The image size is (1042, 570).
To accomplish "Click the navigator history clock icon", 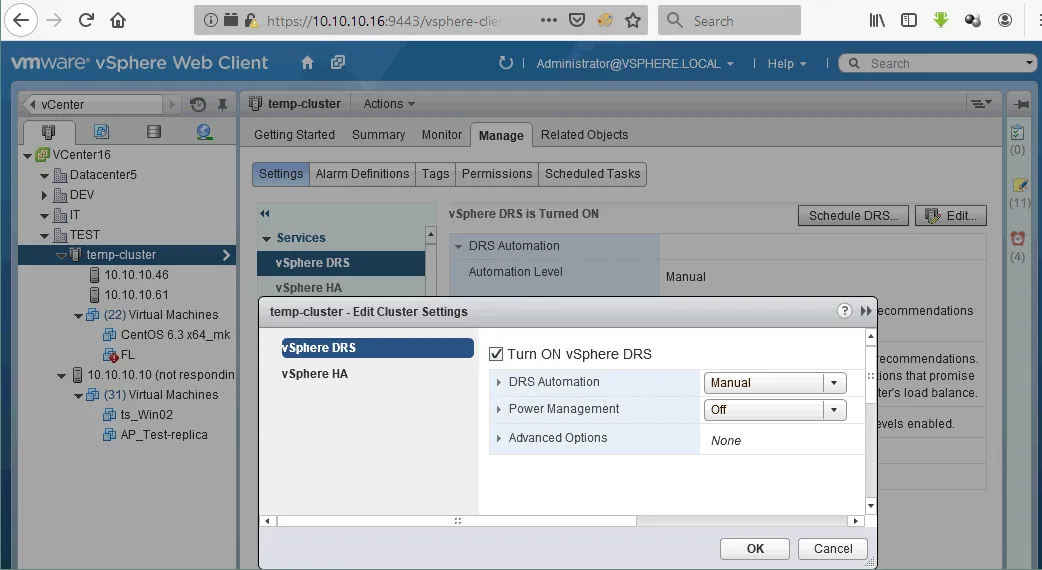I will [198, 104].
